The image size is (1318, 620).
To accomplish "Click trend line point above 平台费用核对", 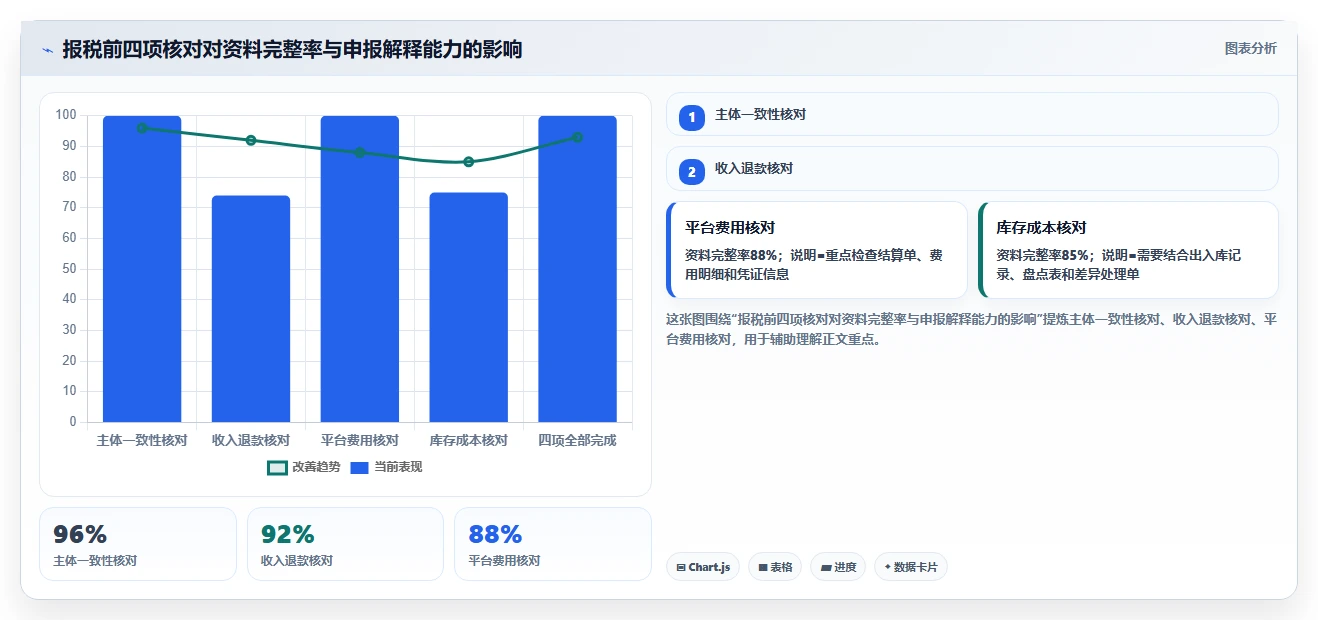I will [x=360, y=152].
